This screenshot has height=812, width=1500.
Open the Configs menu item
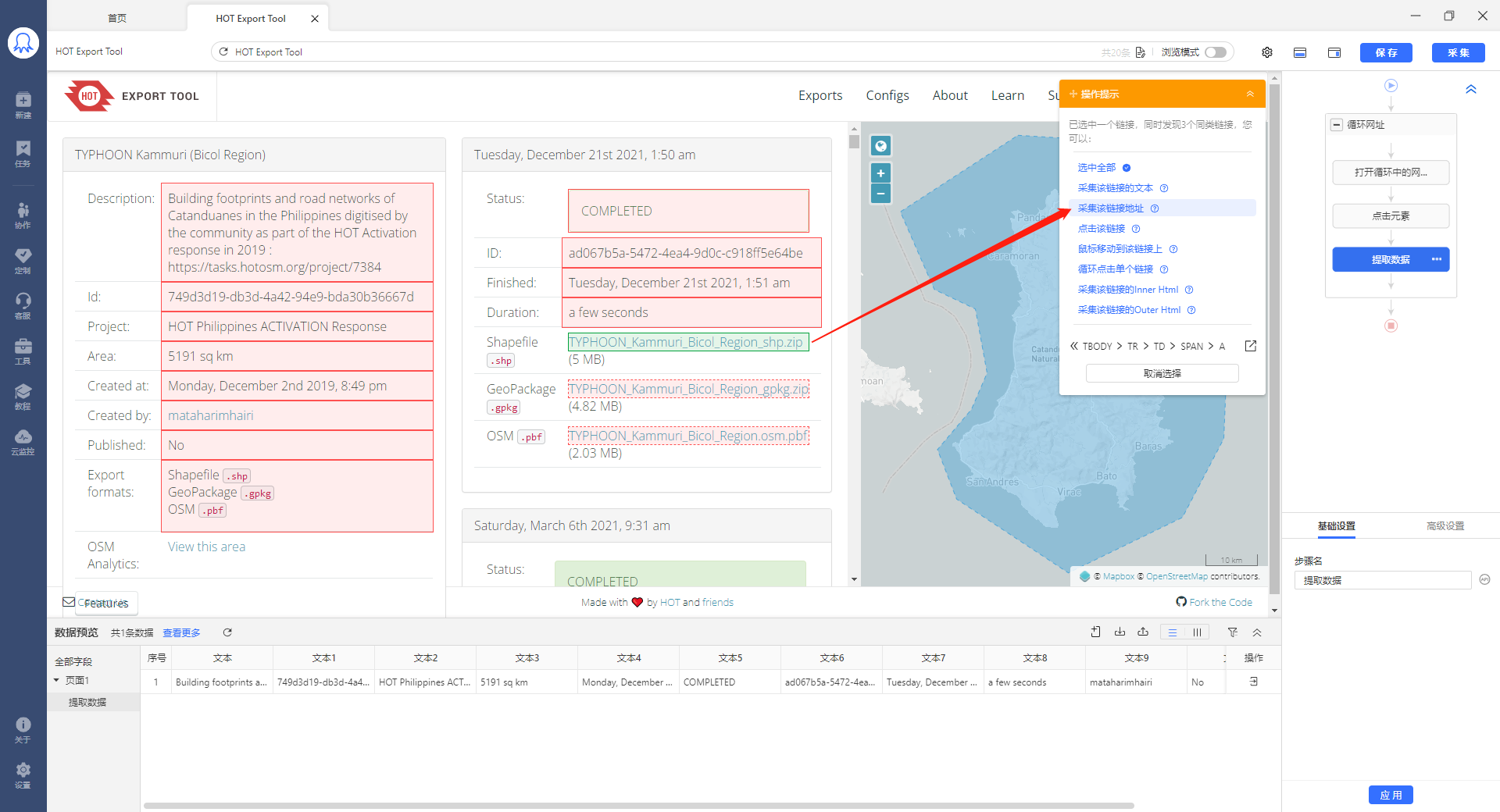coord(887,95)
